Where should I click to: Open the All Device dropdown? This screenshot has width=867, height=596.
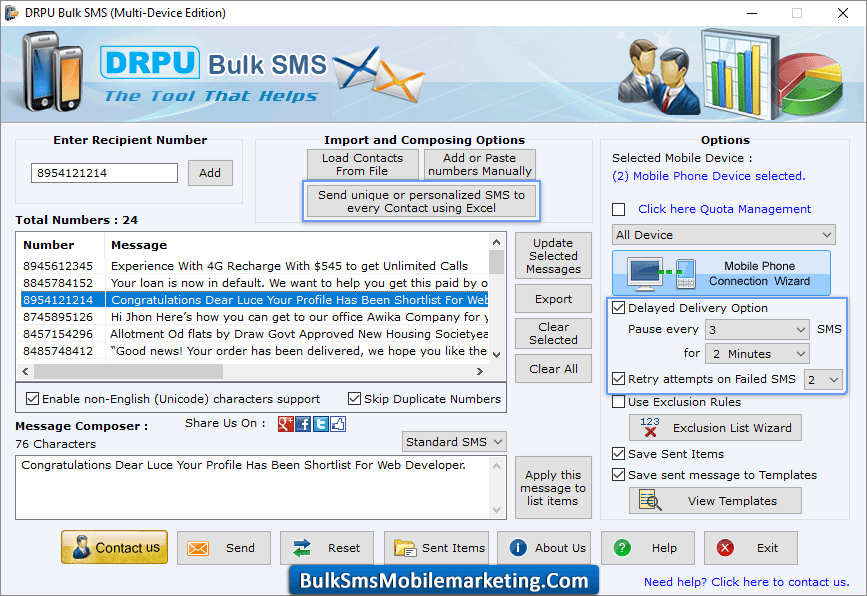723,235
